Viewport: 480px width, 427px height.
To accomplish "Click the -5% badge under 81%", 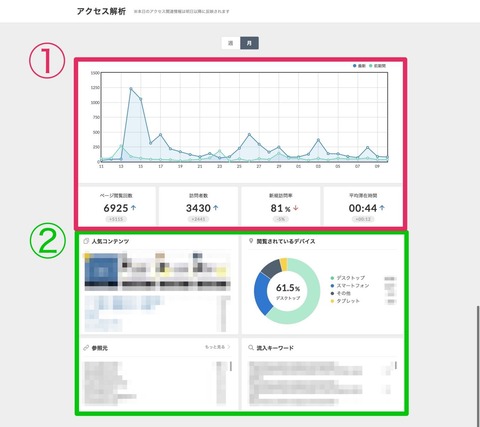I will tap(281, 219).
